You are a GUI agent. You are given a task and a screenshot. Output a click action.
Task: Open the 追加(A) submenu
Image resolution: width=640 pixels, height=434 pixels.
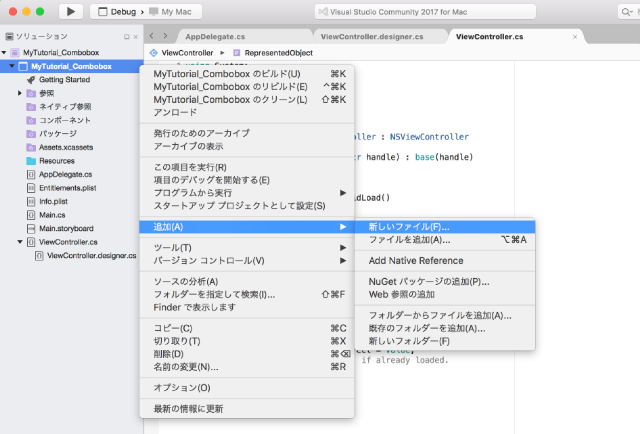pyautogui.click(x=247, y=227)
